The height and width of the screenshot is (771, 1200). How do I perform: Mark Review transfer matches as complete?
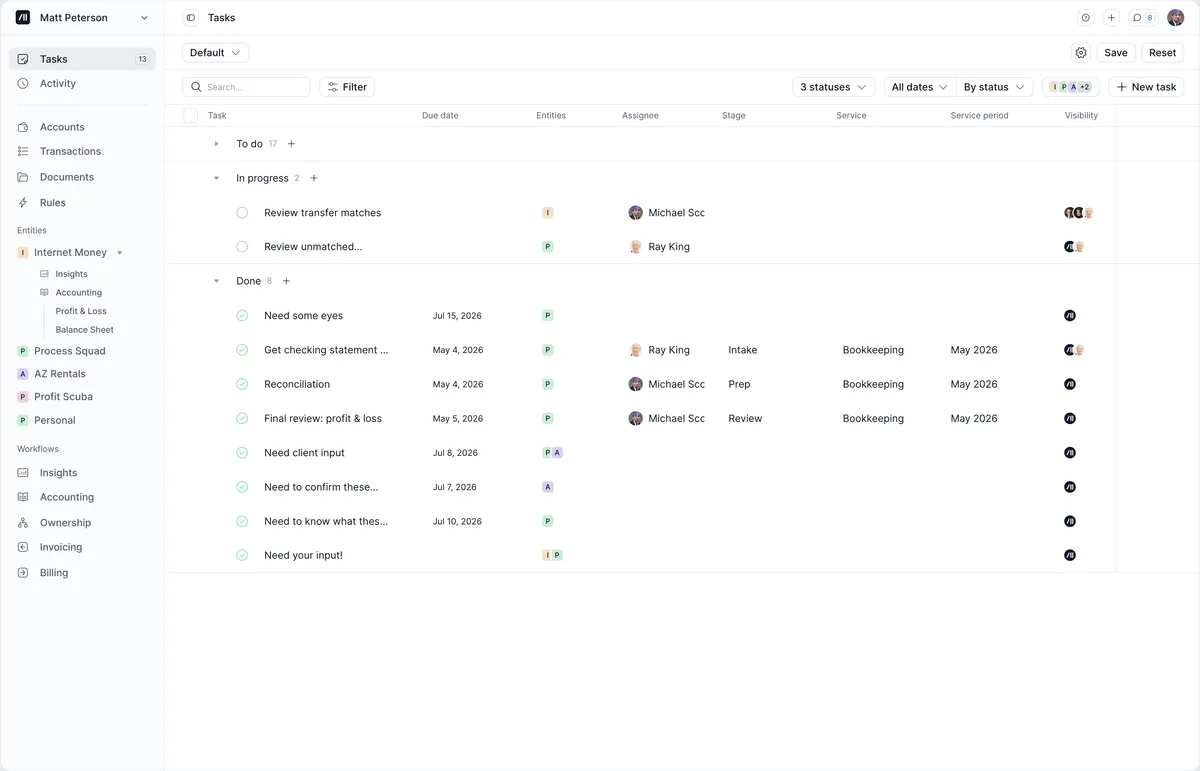[242, 213]
